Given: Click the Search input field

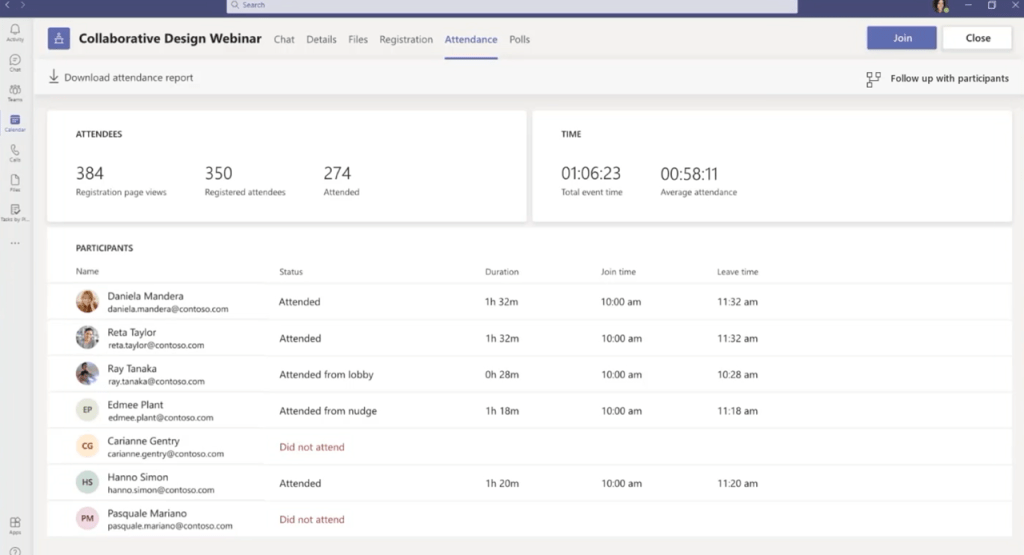Looking at the screenshot, I should (512, 5).
